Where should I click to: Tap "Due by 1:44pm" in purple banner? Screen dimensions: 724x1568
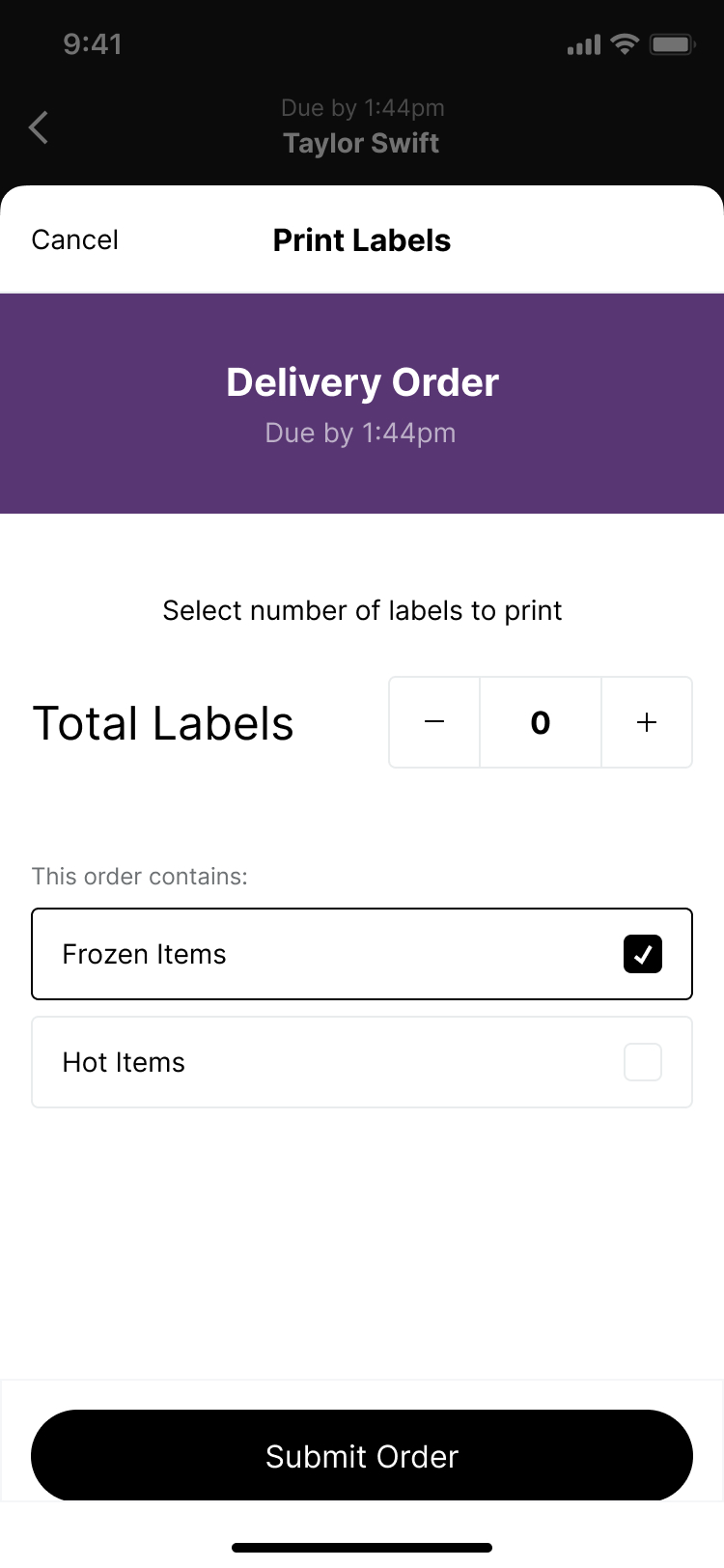pyautogui.click(x=360, y=433)
